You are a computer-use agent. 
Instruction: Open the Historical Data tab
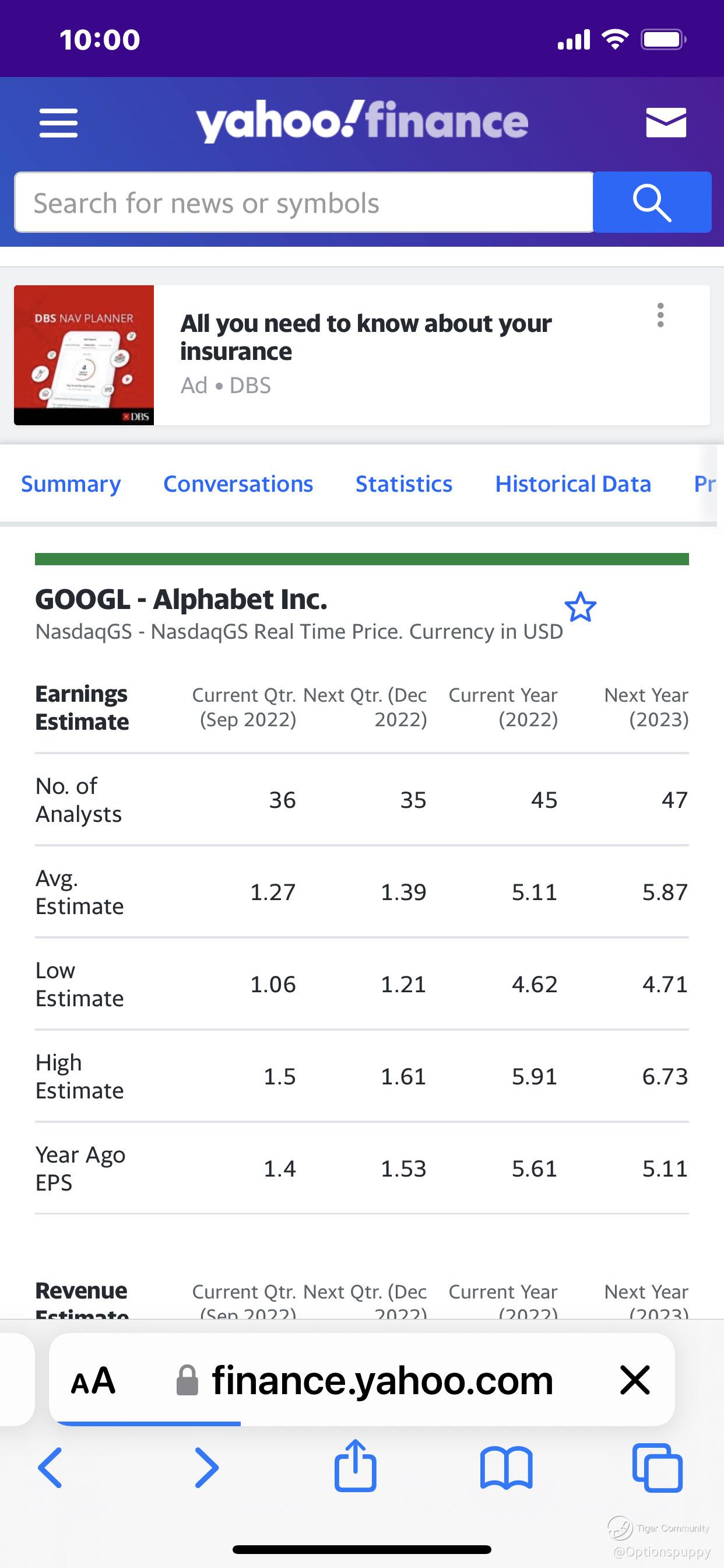click(573, 484)
